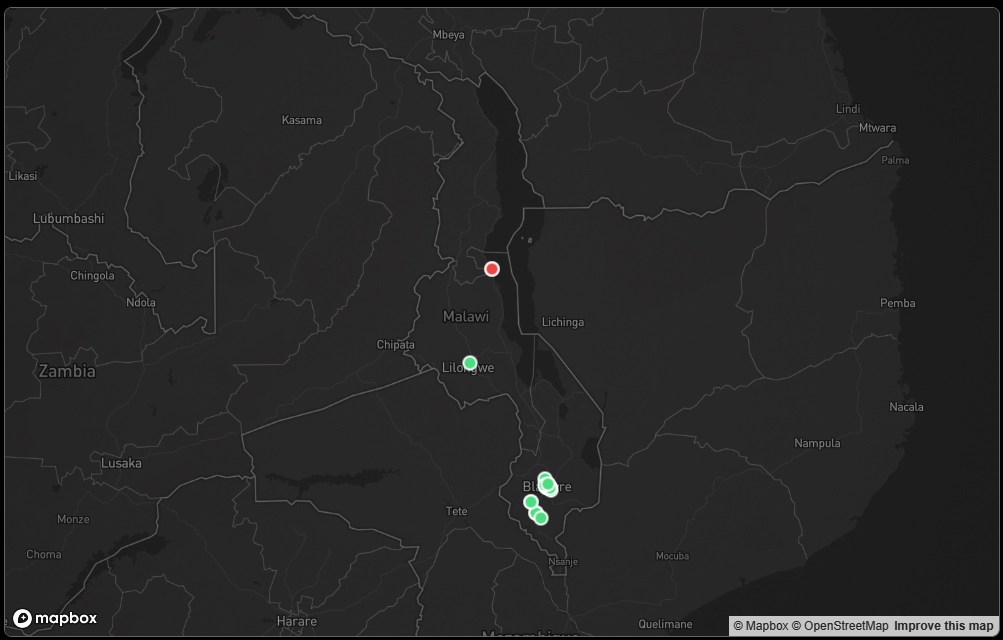Click the Harare city label
This screenshot has width=1003, height=640.
pos(296,620)
